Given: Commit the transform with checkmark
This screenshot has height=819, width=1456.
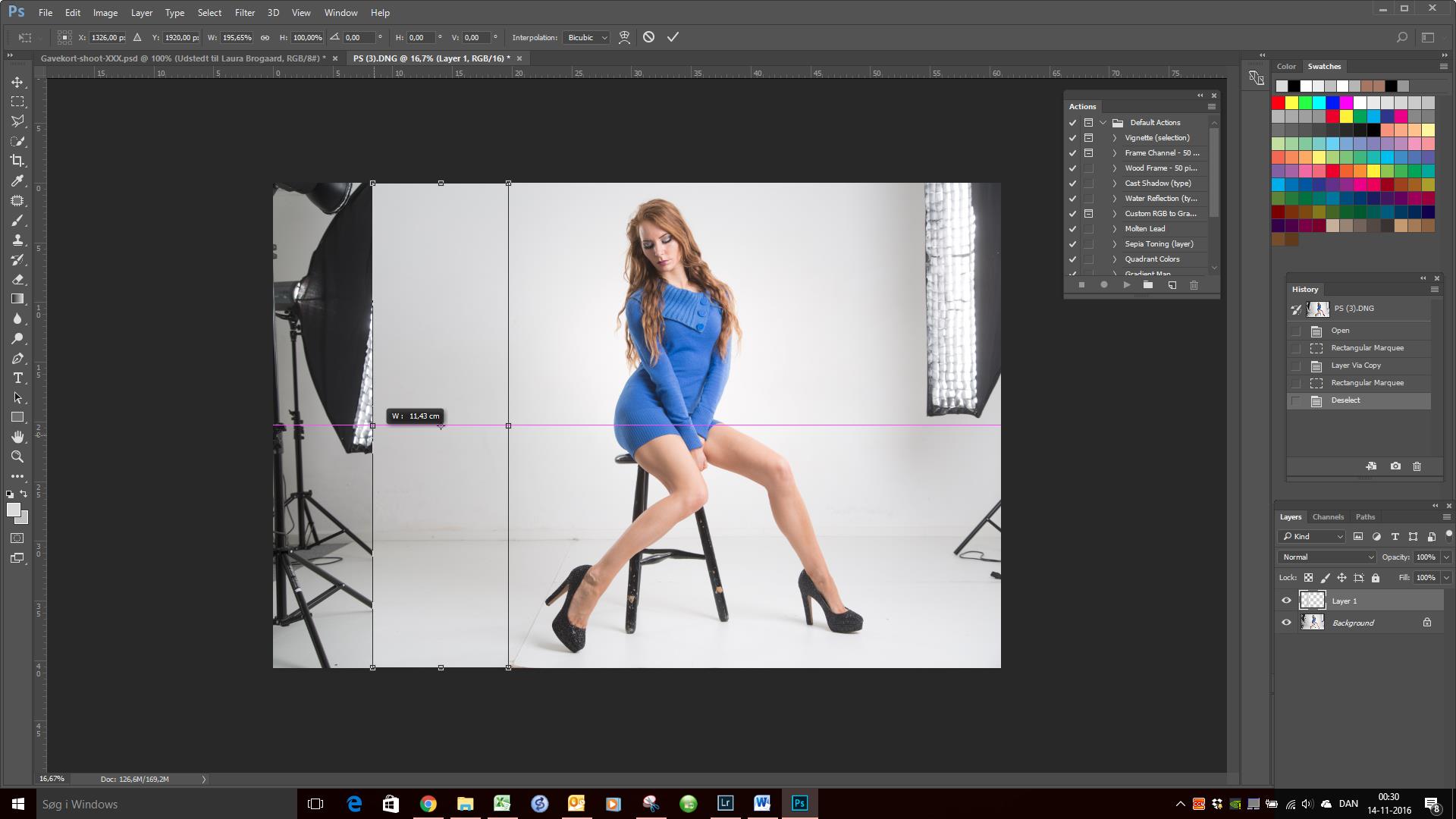Looking at the screenshot, I should (673, 37).
